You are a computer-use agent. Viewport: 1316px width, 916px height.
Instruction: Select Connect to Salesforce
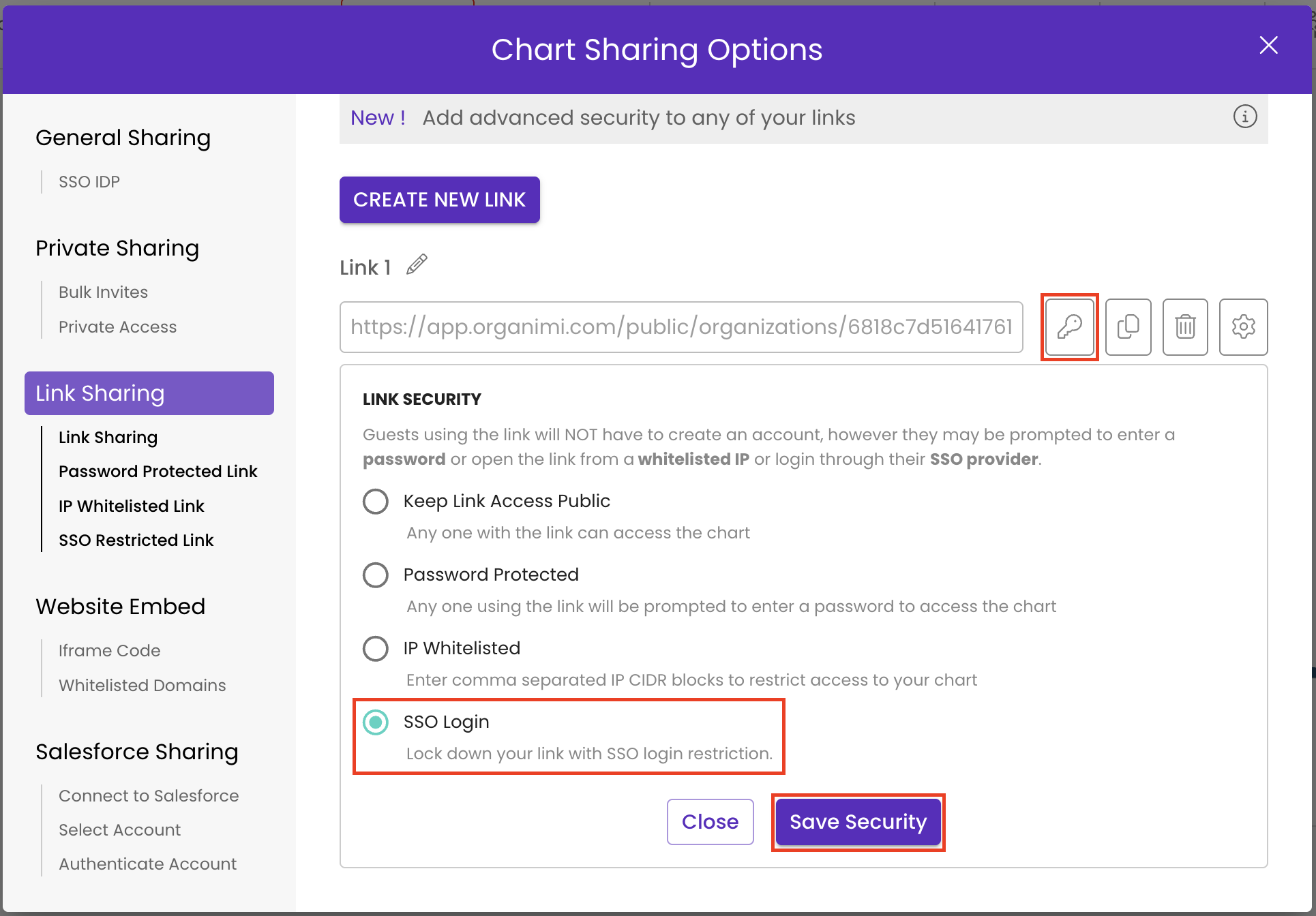point(149,795)
